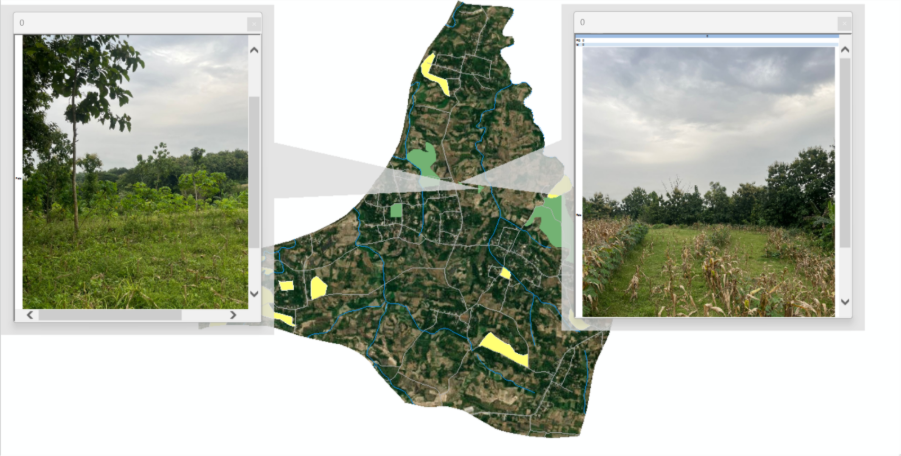This screenshot has height=456, width=901.
Task: Close the right cornfield popup window
Action: coord(844,22)
